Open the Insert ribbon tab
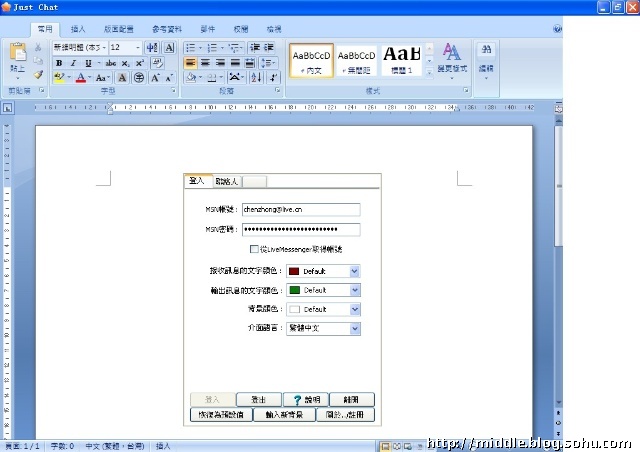The image size is (640, 452). [78, 29]
